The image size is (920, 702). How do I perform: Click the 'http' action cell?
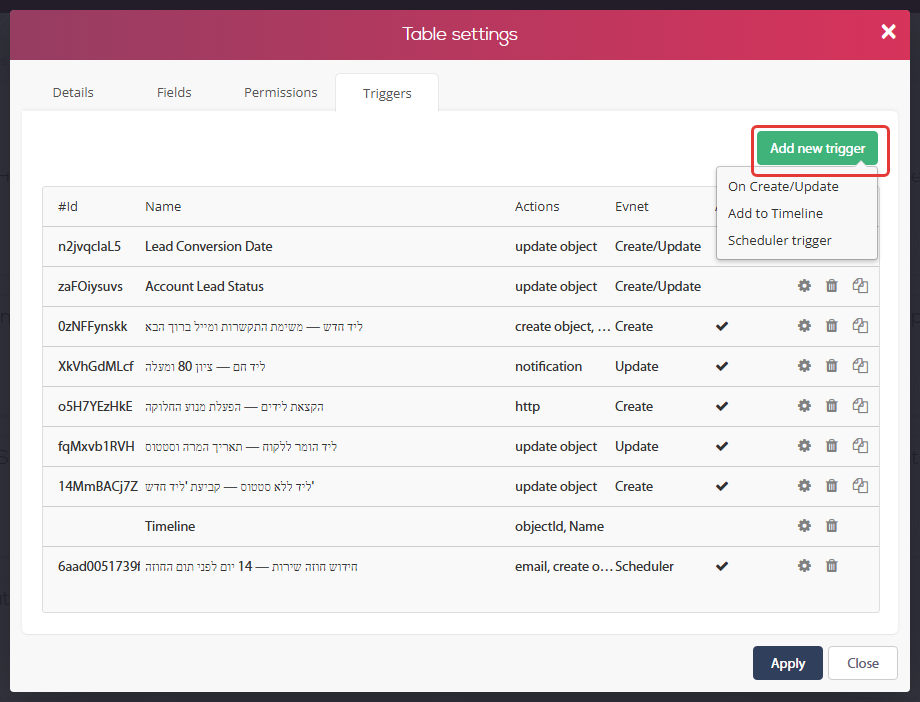(527, 406)
